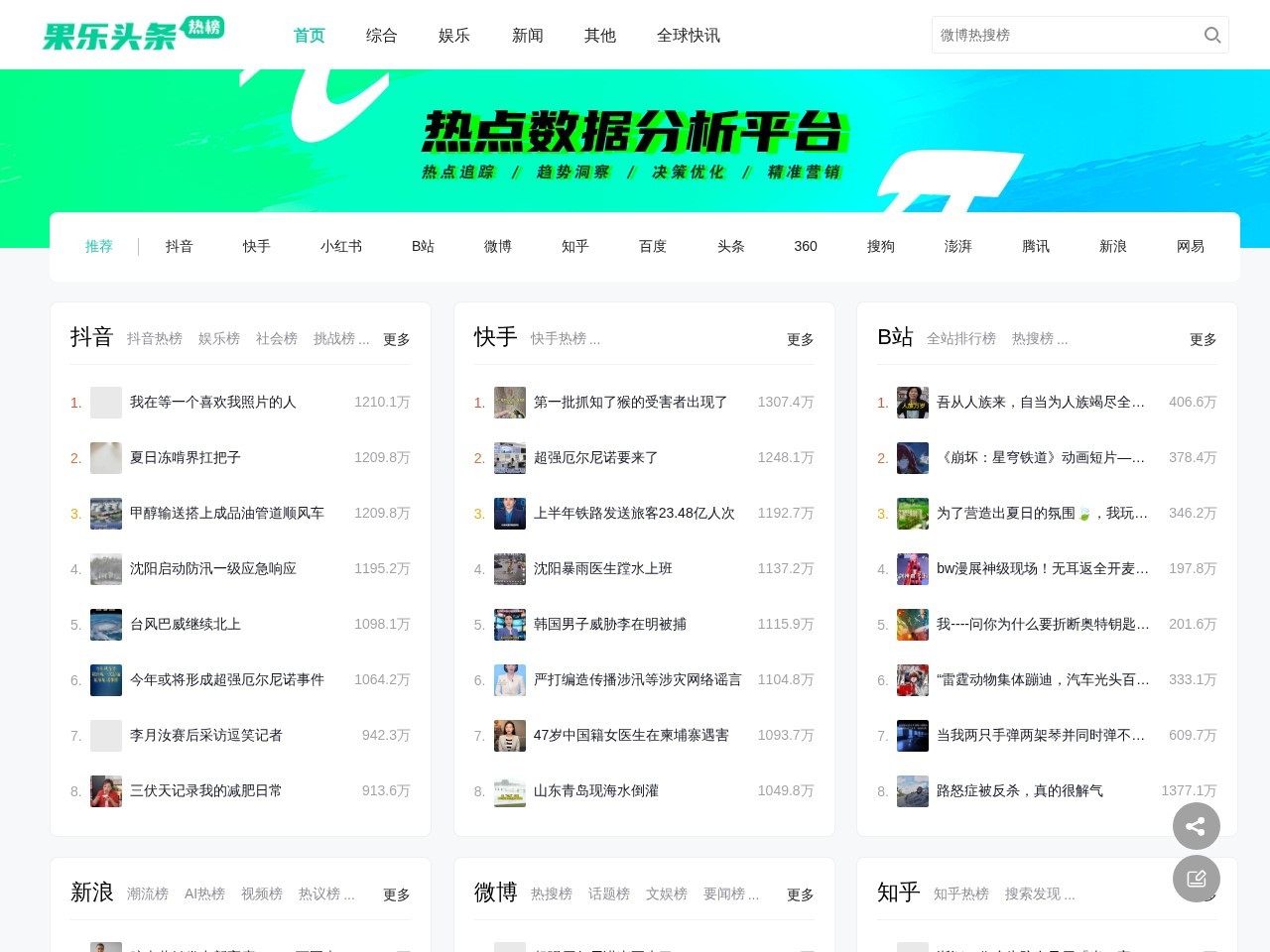Viewport: 1270px width, 952px height.
Task: Click 更多 in the B站 card
Action: pyautogui.click(x=1204, y=339)
